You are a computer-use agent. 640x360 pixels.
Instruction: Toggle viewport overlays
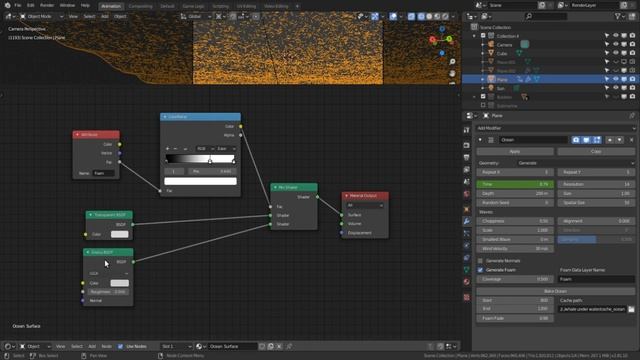pos(393,16)
